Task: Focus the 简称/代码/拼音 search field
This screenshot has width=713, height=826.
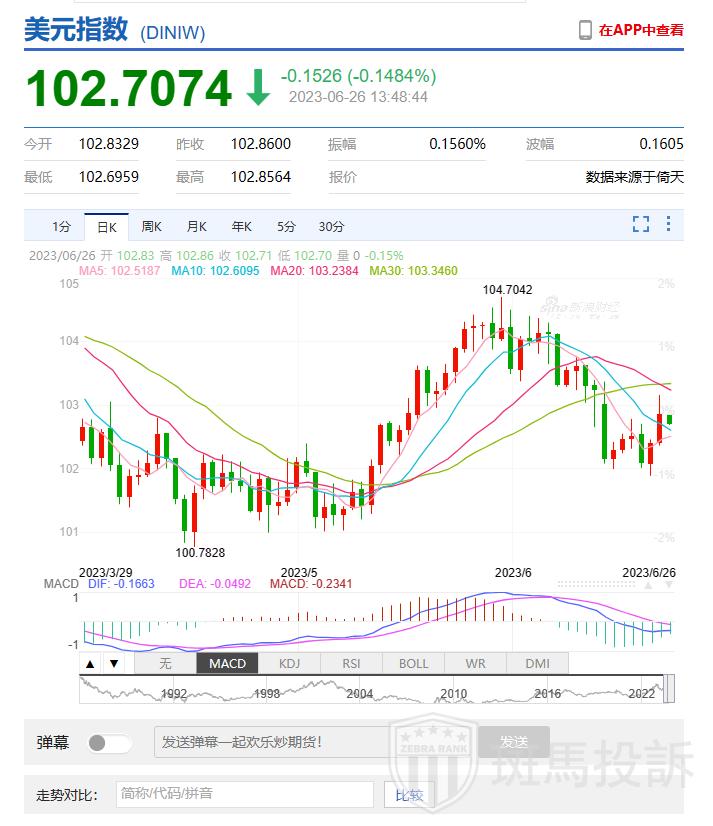Action: click(245, 795)
